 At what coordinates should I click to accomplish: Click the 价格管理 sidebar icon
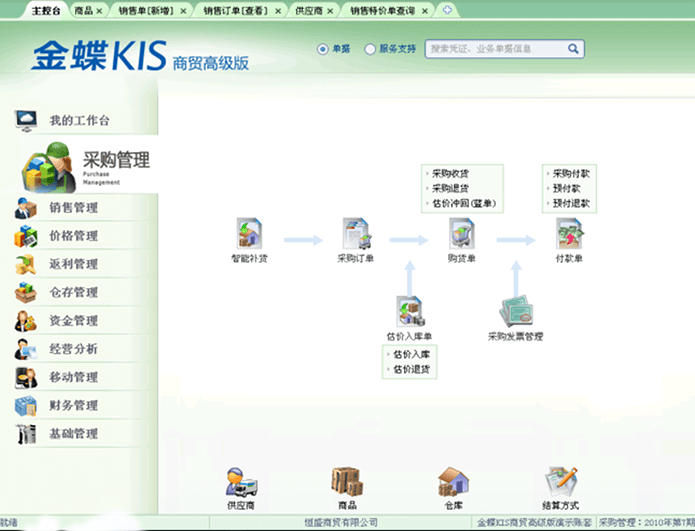pyautogui.click(x=25, y=236)
